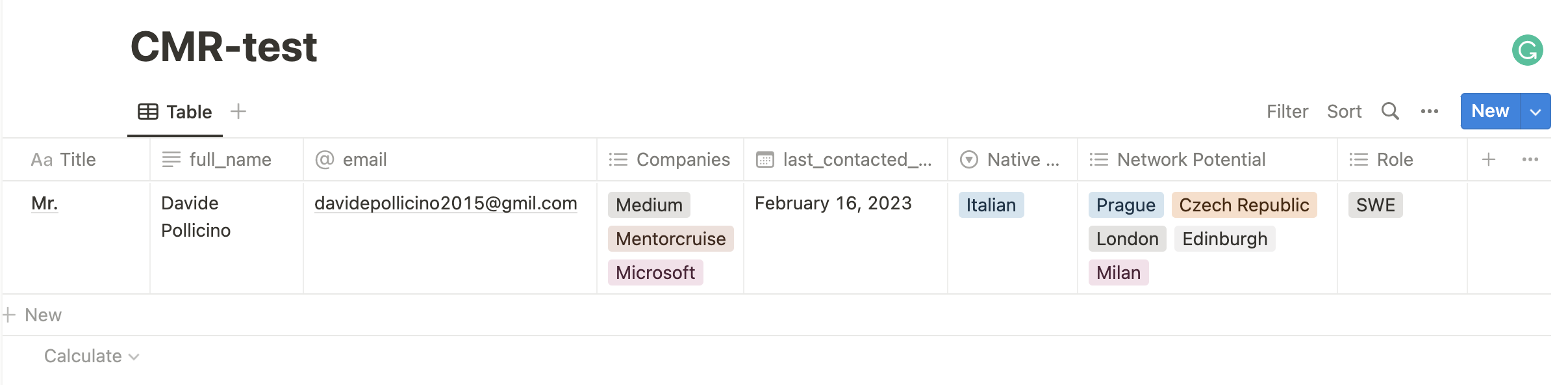The image size is (1568, 385).
Task: Open the Native select column header
Action: click(x=1011, y=159)
